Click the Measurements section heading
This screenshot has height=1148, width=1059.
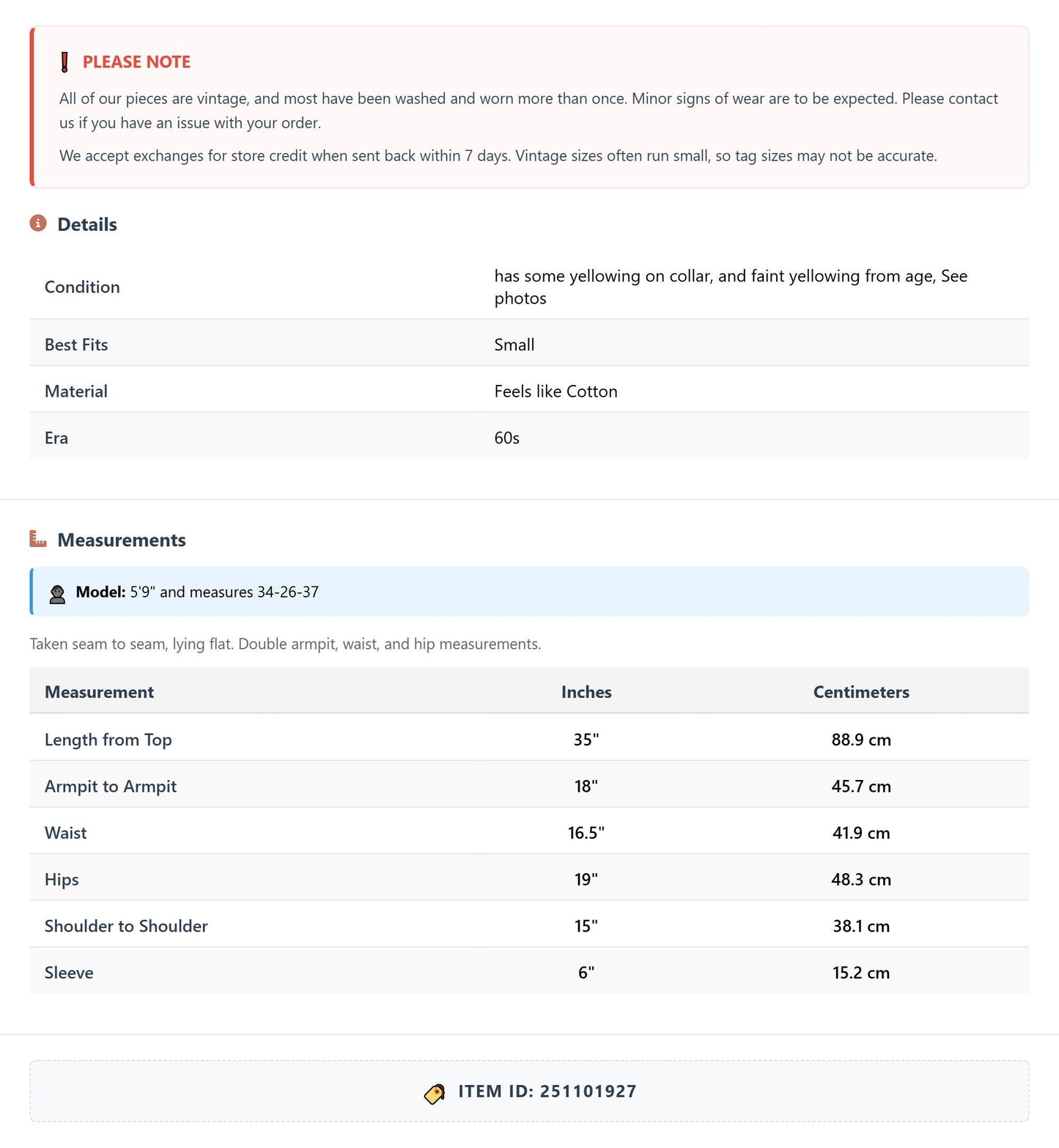[x=122, y=540]
